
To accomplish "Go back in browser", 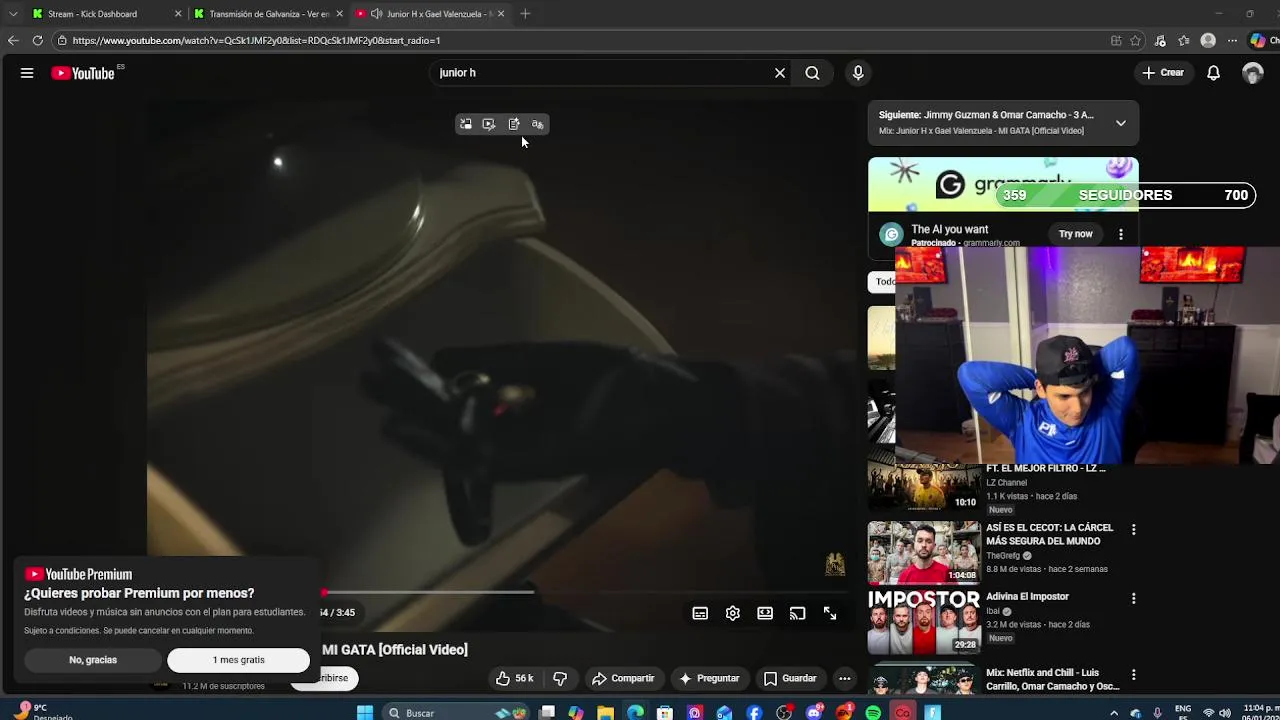I will (x=13, y=40).
